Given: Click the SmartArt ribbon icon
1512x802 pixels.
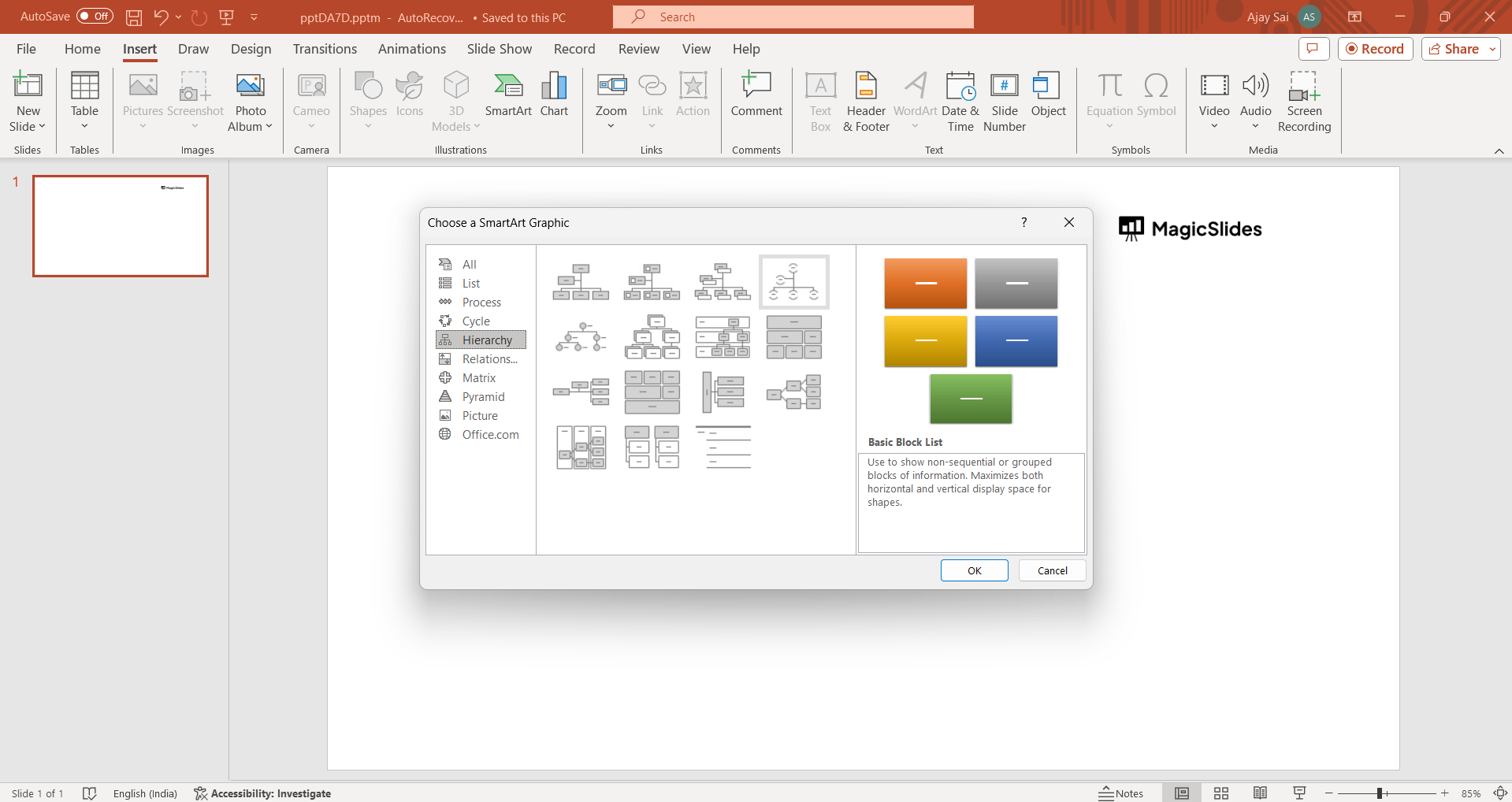Looking at the screenshot, I should (508, 95).
